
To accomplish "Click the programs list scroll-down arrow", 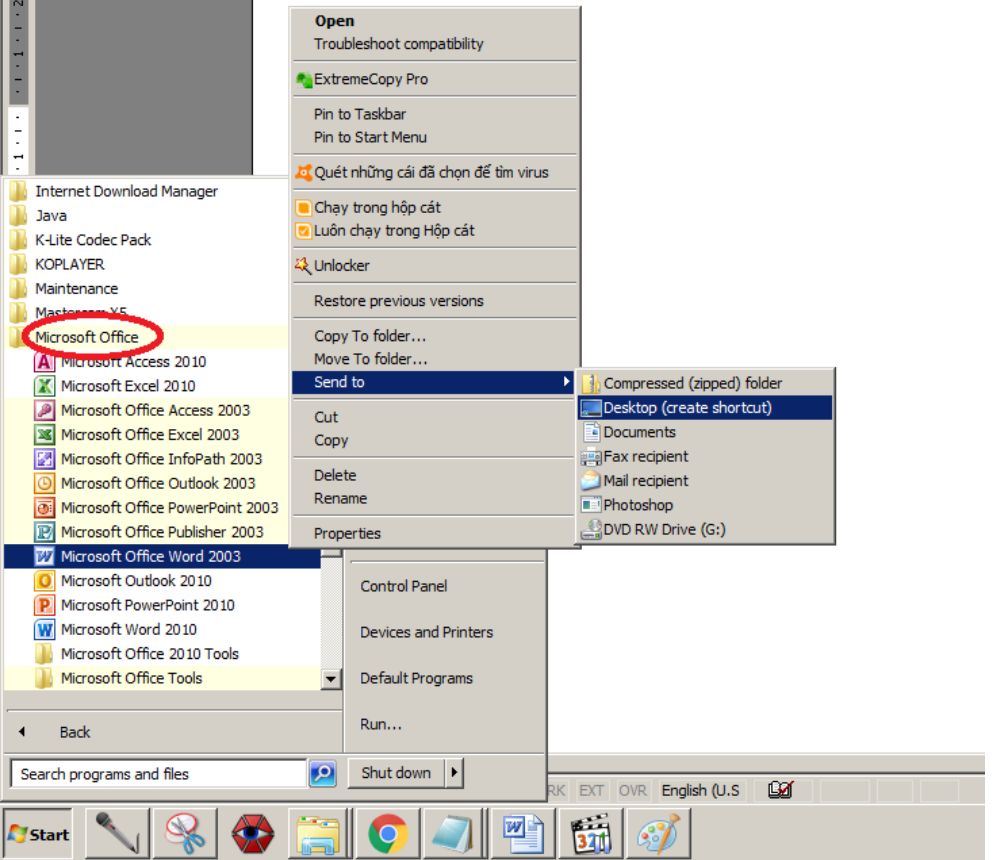I will [x=330, y=679].
